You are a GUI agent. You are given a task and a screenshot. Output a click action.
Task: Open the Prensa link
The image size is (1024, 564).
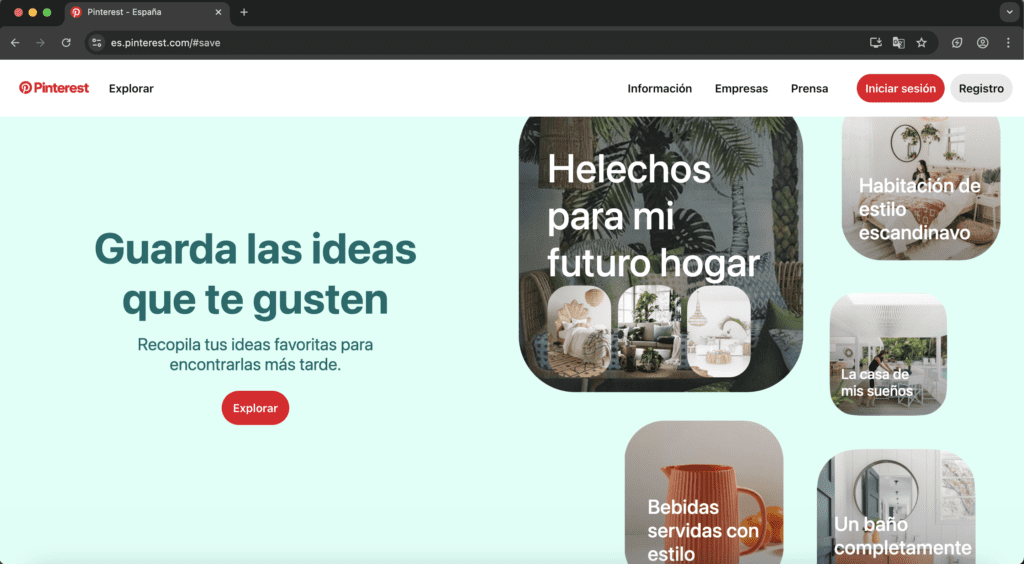click(809, 88)
